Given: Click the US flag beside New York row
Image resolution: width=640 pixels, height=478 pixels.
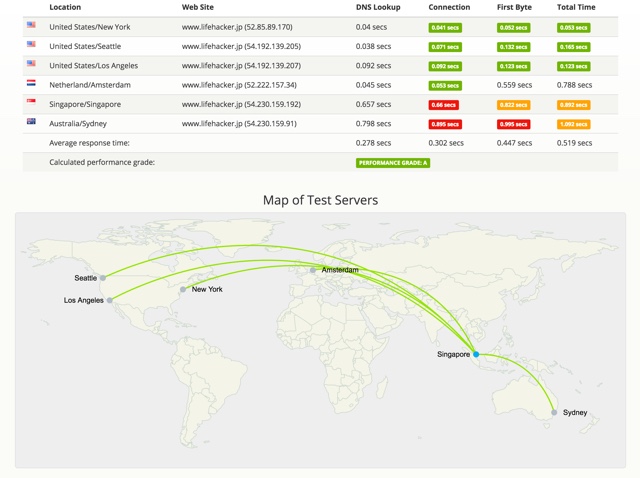Looking at the screenshot, I should click(31, 27).
